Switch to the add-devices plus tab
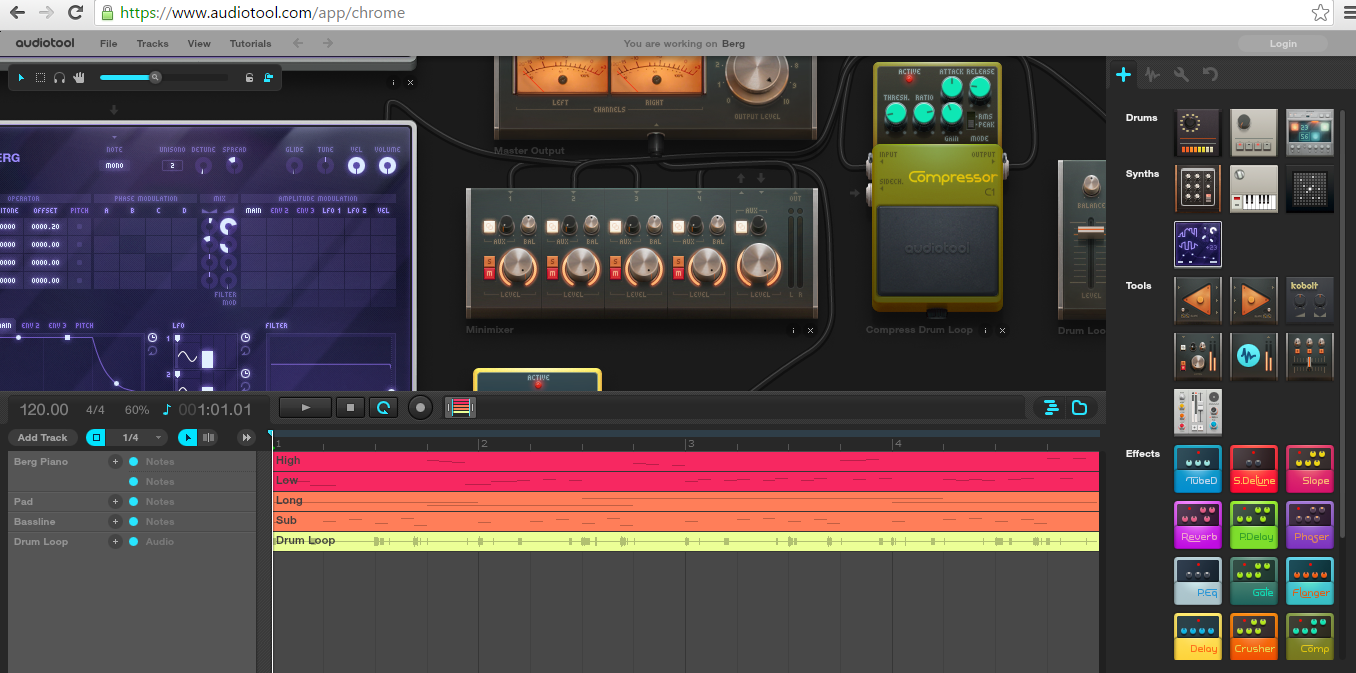Image resolution: width=1356 pixels, height=673 pixels. click(x=1123, y=74)
